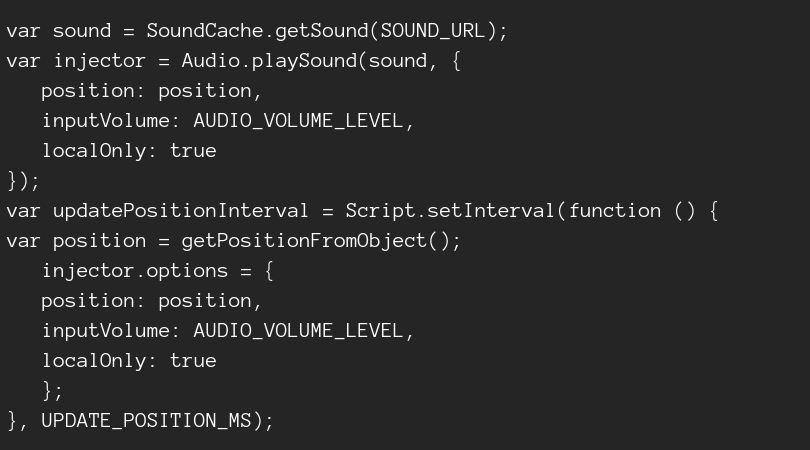810x450 pixels.
Task: Click injector in the var injector declaration
Action: [99, 60]
